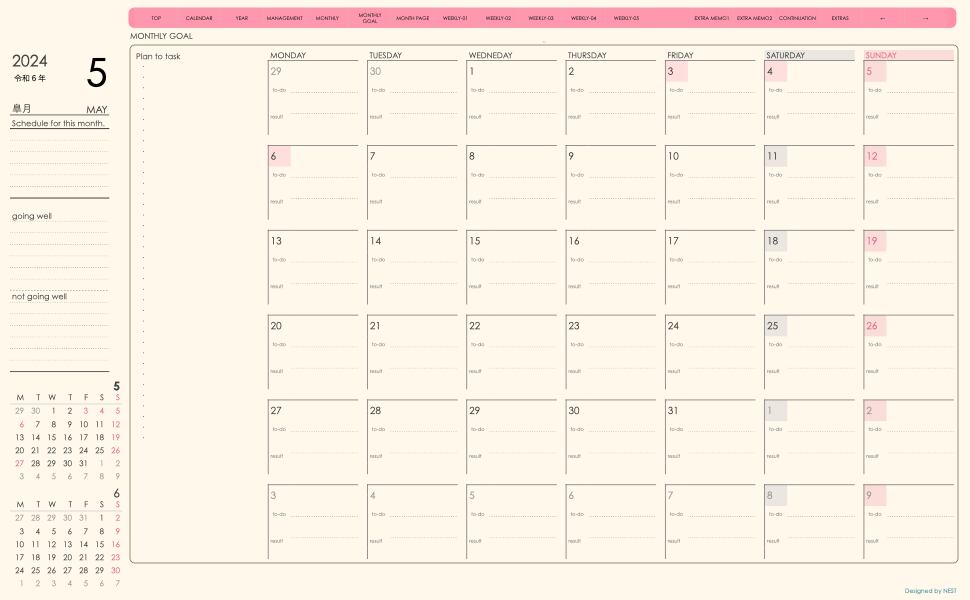Screen dimensions: 970x600
Task: Click the Designed by NEST link
Action: pyautogui.click(x=930, y=591)
